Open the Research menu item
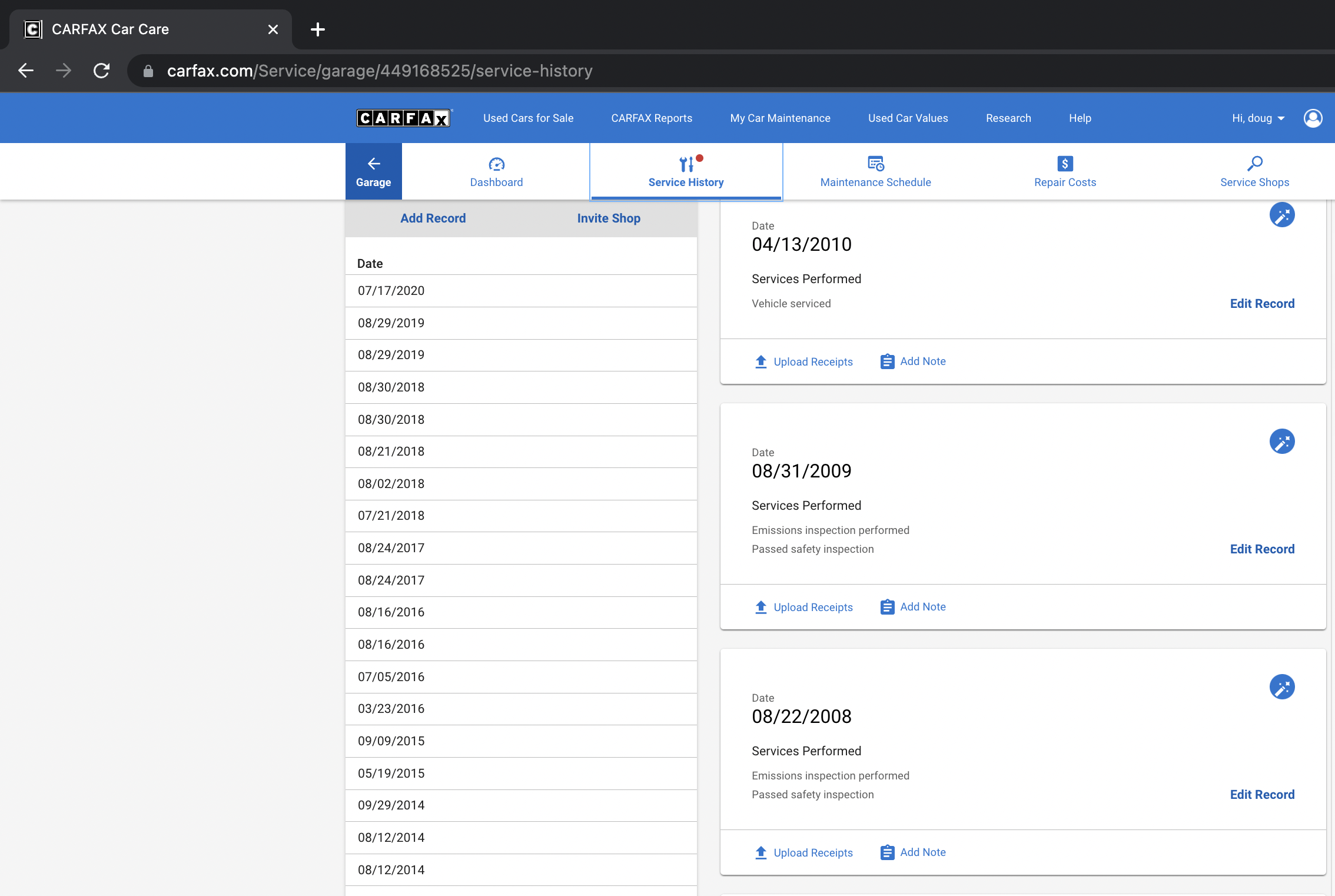Screen dimensions: 1335x896 click(1009, 118)
